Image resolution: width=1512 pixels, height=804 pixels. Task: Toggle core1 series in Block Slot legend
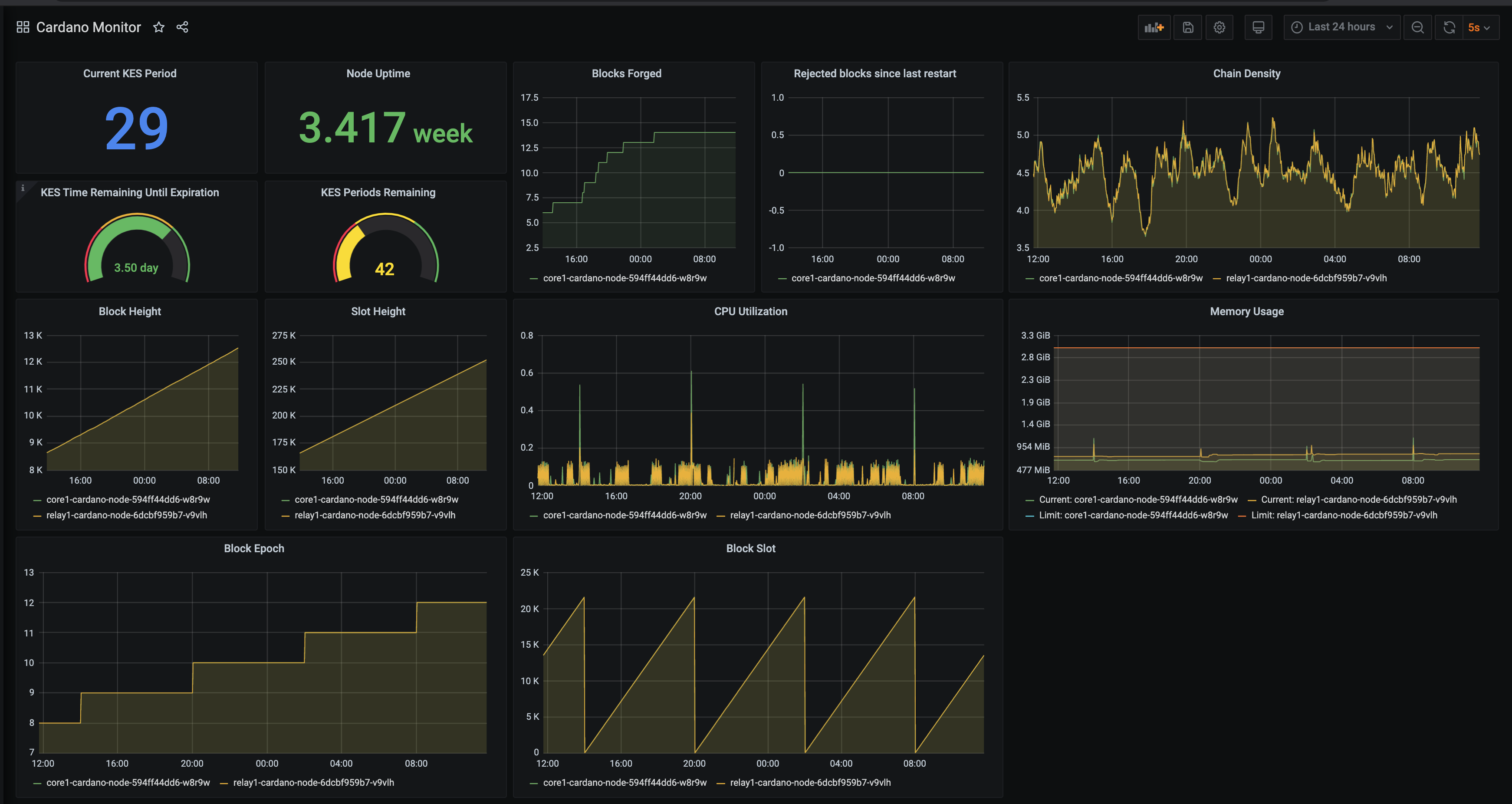tap(625, 783)
